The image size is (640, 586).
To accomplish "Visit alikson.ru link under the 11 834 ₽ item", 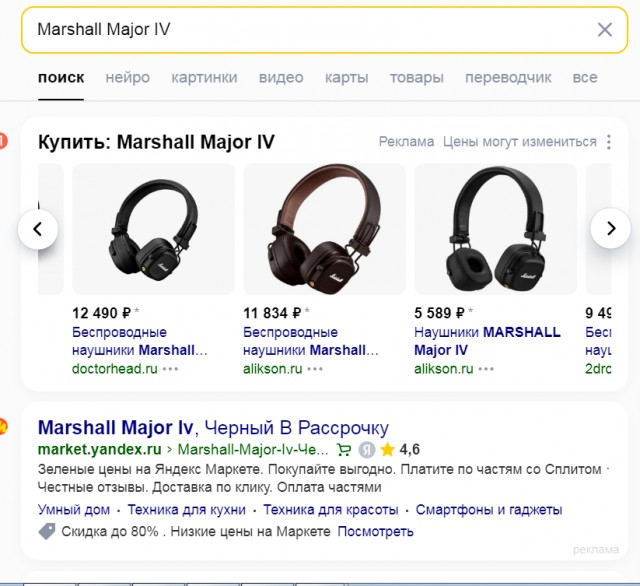I will 273,369.
